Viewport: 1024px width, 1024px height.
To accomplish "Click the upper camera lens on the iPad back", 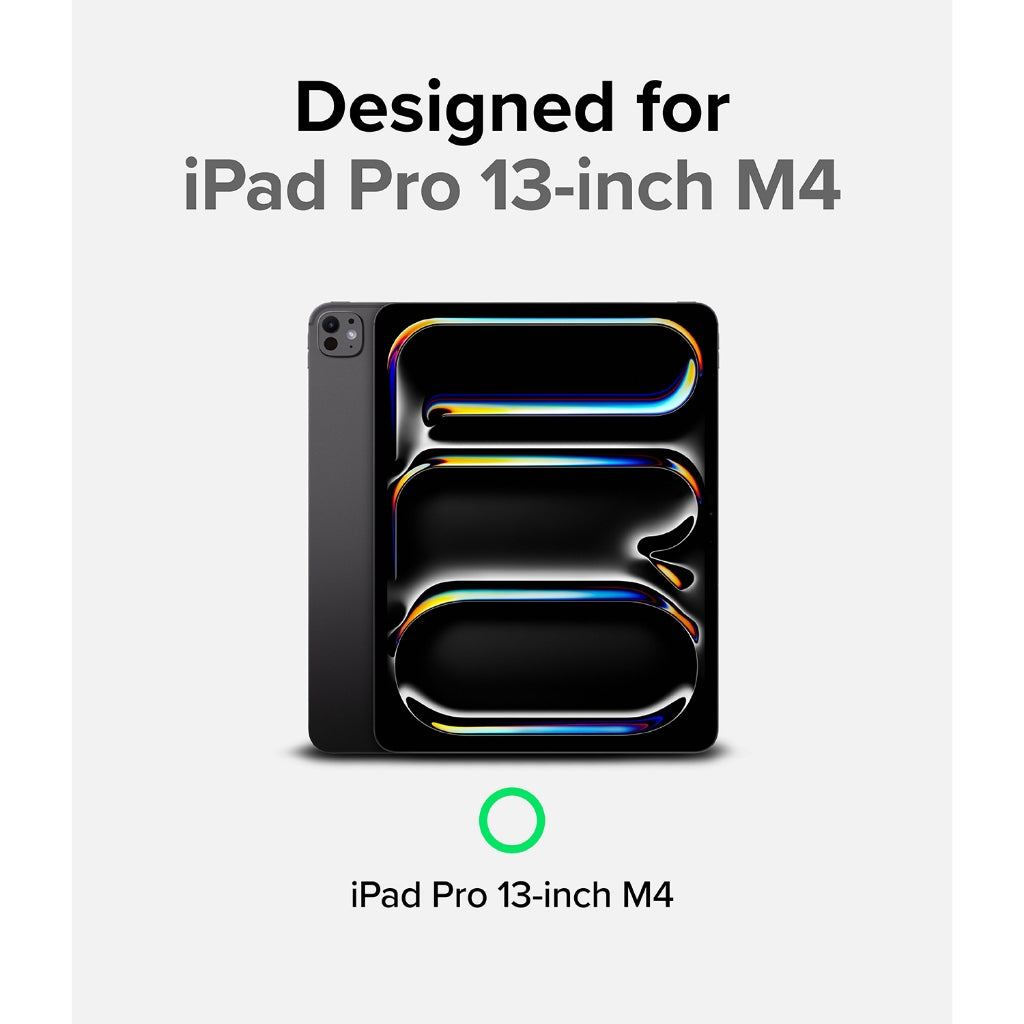I will pyautogui.click(x=331, y=325).
